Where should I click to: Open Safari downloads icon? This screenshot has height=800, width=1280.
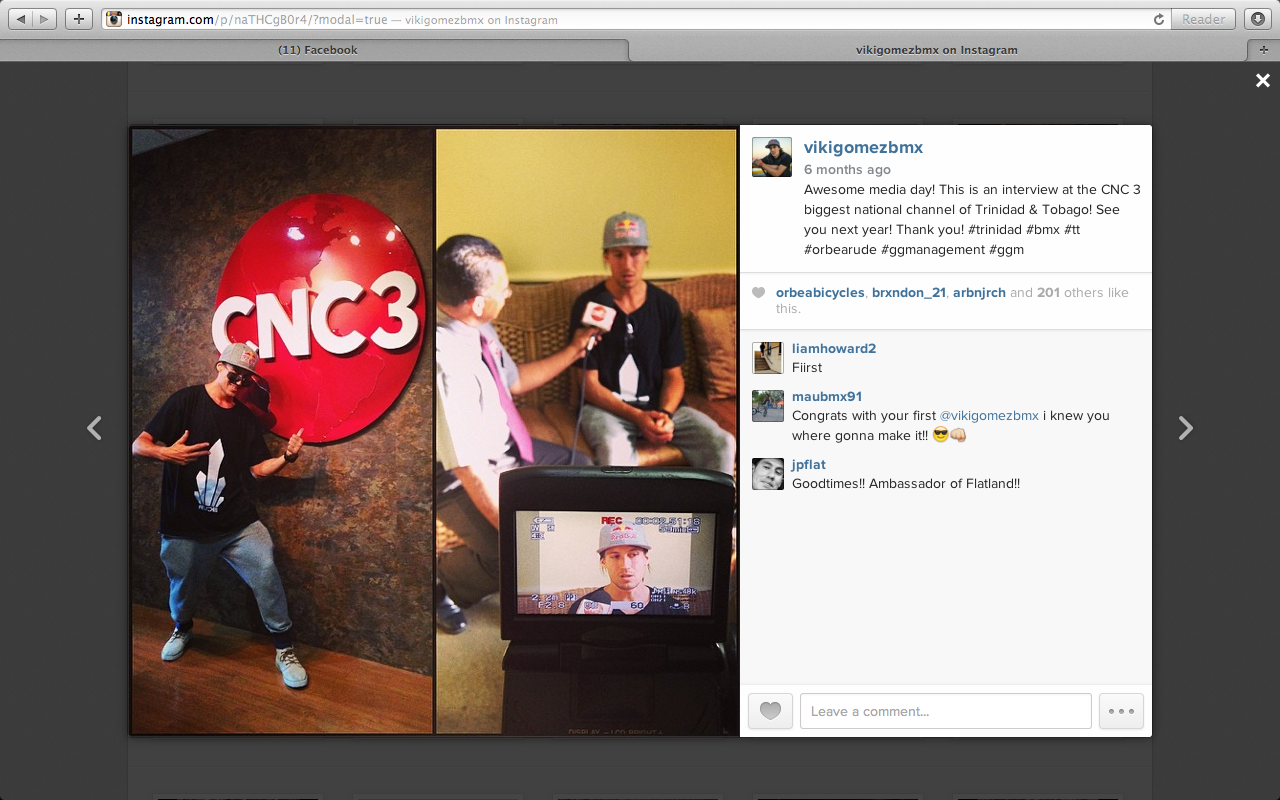coord(1257,19)
